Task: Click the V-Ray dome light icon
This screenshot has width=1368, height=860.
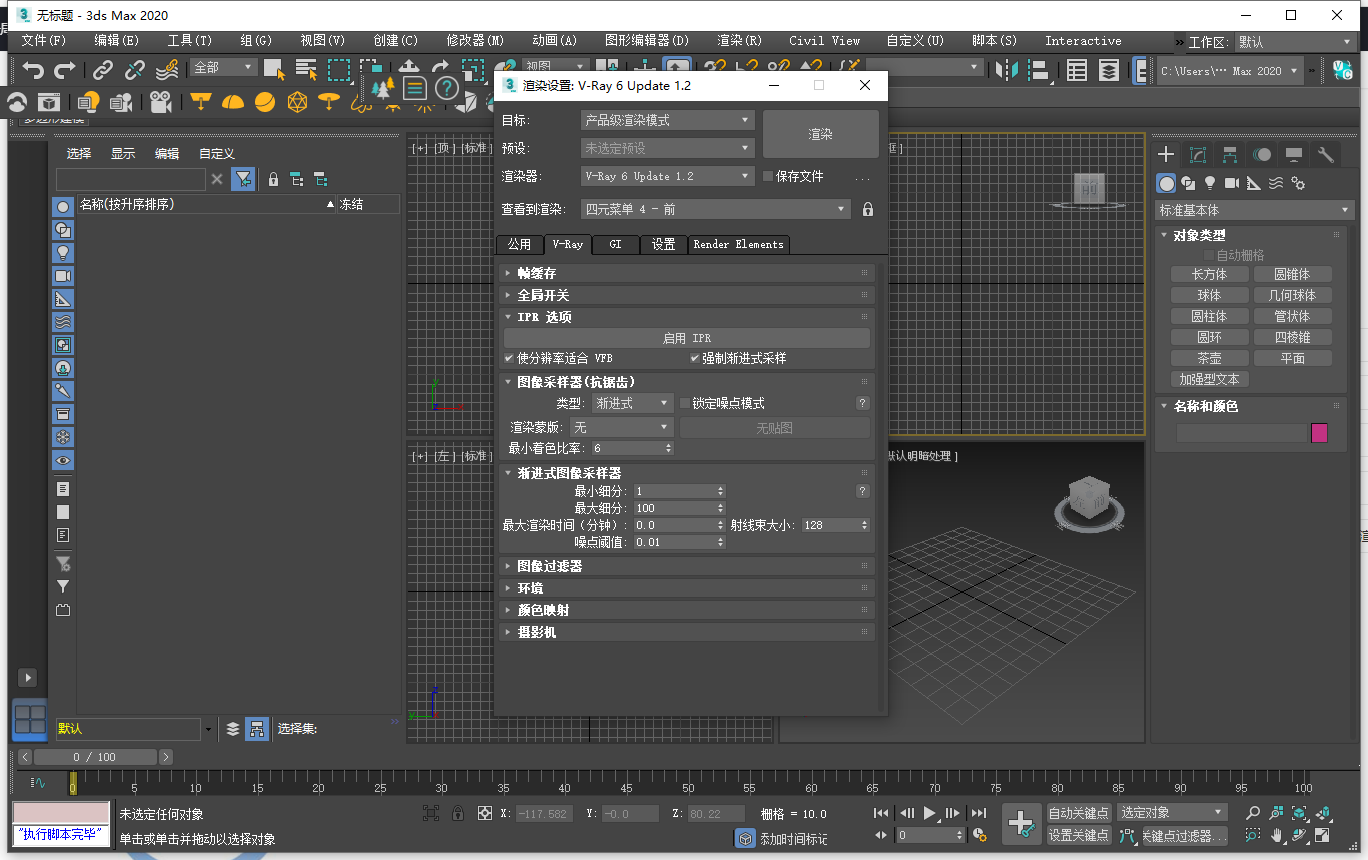Action: tap(232, 102)
